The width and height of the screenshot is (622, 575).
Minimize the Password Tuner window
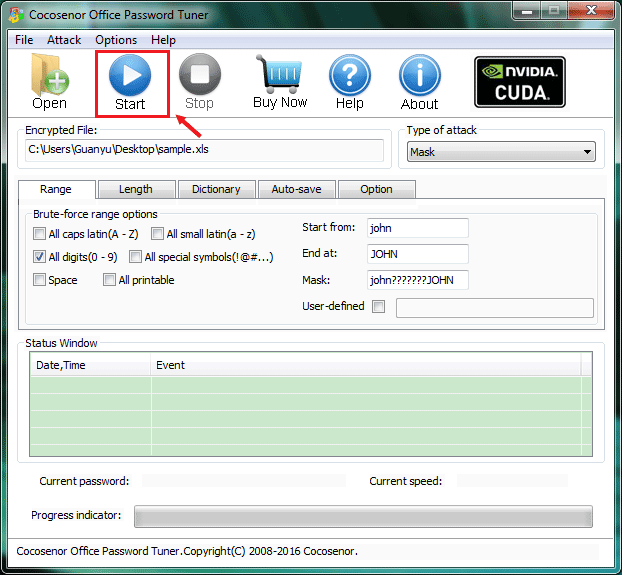(x=526, y=11)
